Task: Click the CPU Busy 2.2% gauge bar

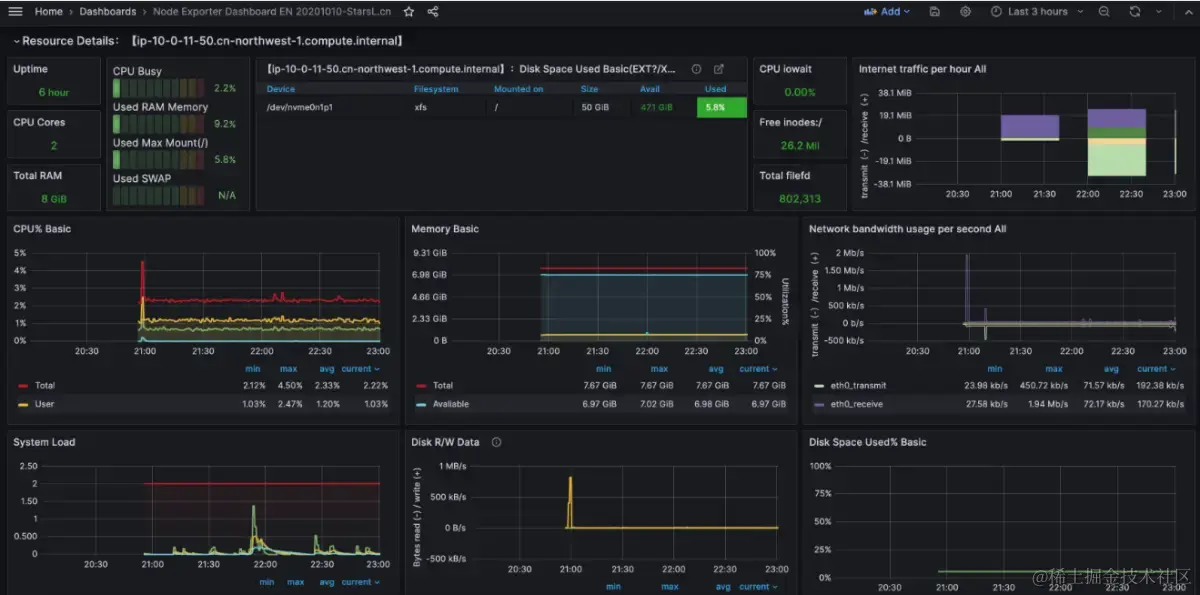Action: (x=160, y=88)
